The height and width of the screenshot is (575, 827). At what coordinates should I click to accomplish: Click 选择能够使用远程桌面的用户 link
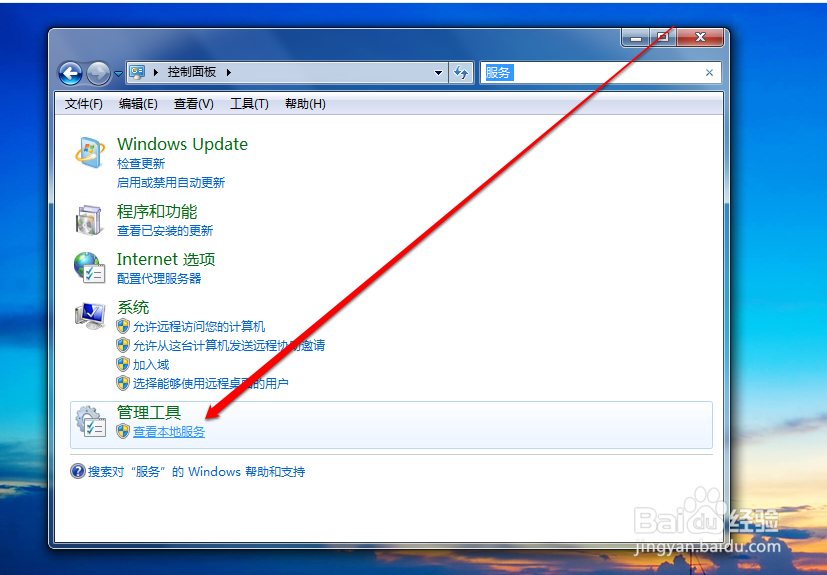[210, 384]
